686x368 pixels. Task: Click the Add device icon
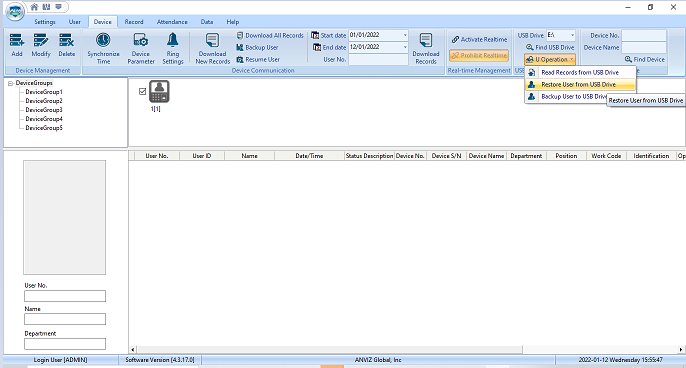tap(17, 40)
